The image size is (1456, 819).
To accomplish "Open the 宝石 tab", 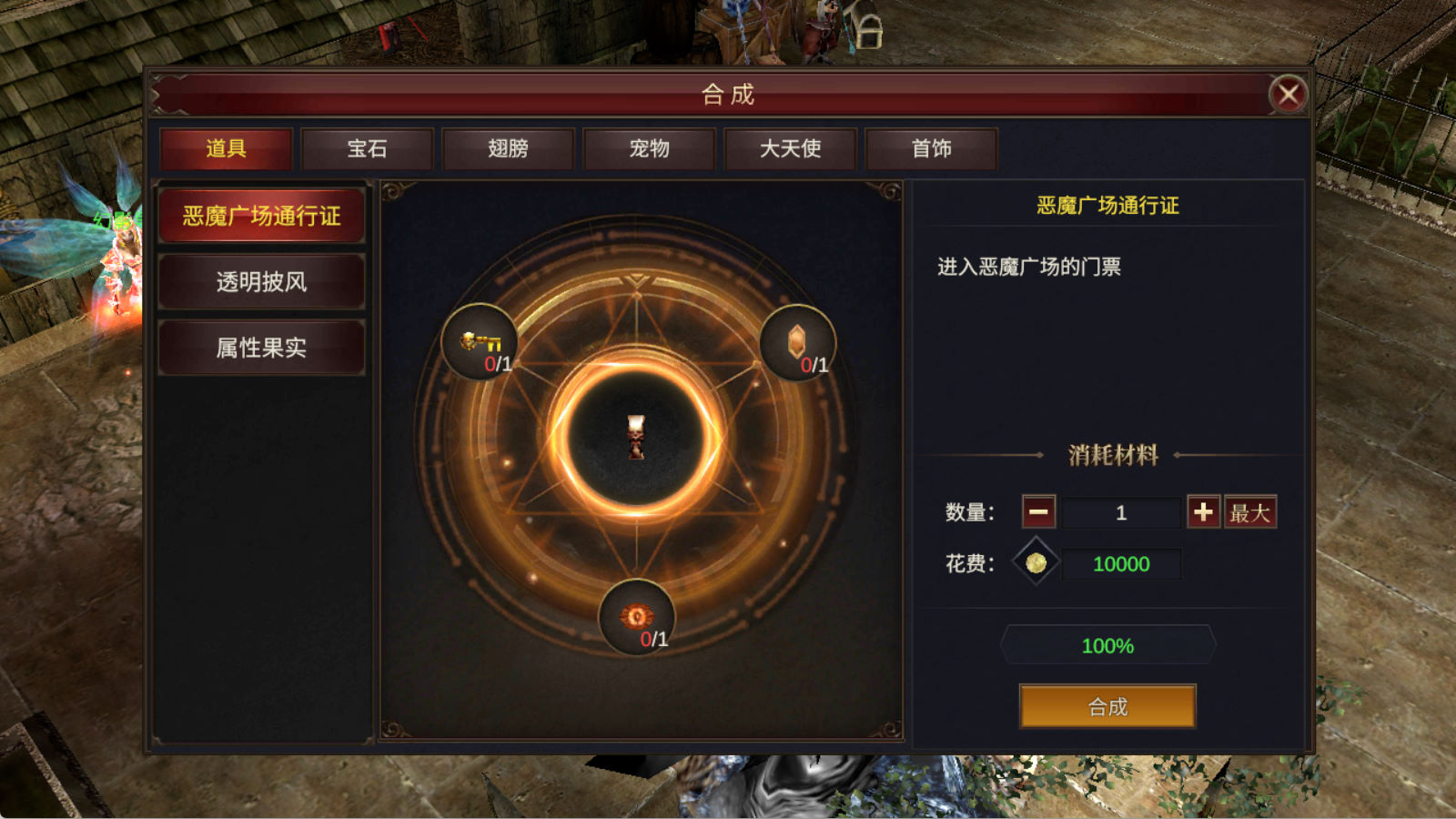I will tap(367, 148).
